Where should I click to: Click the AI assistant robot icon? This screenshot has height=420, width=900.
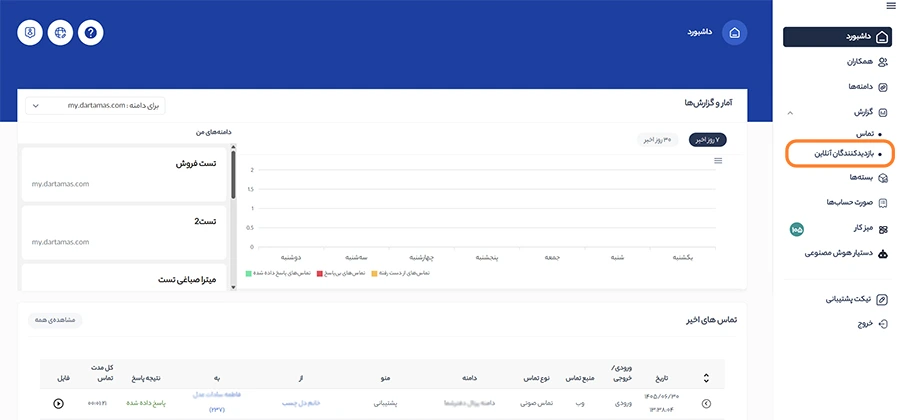coord(883,254)
